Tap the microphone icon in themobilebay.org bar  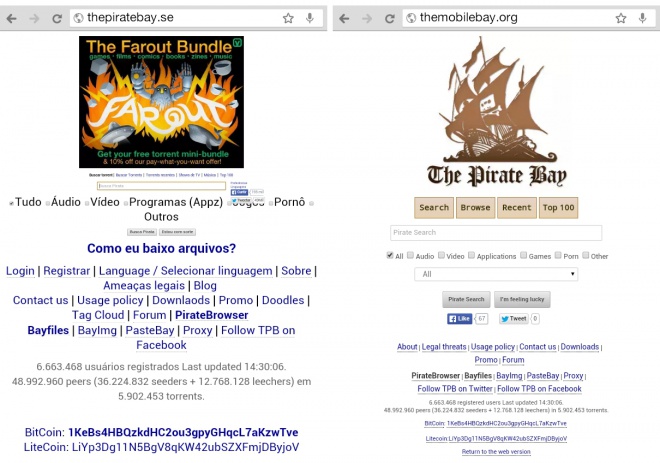tap(642, 18)
